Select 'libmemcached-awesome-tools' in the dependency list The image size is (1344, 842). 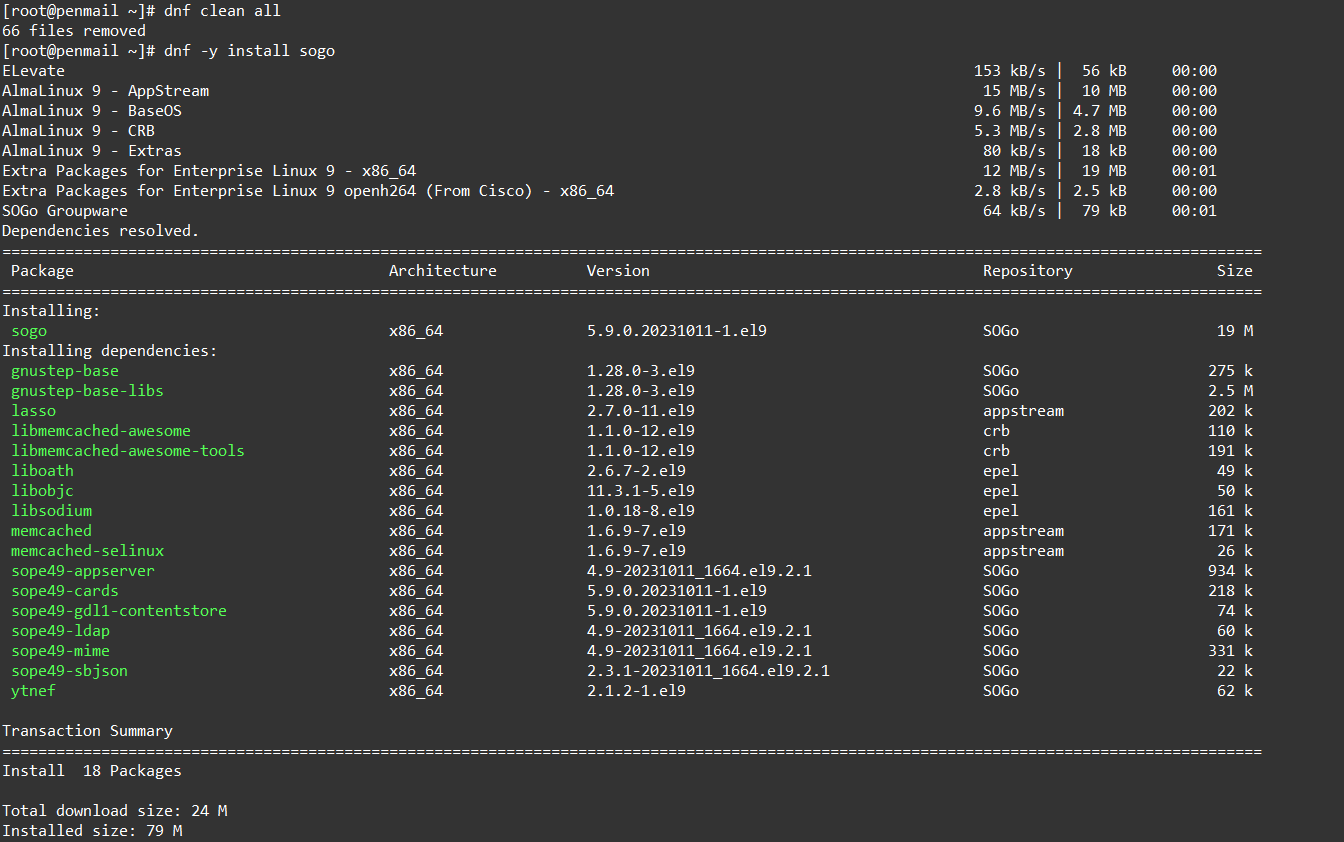(x=127, y=451)
